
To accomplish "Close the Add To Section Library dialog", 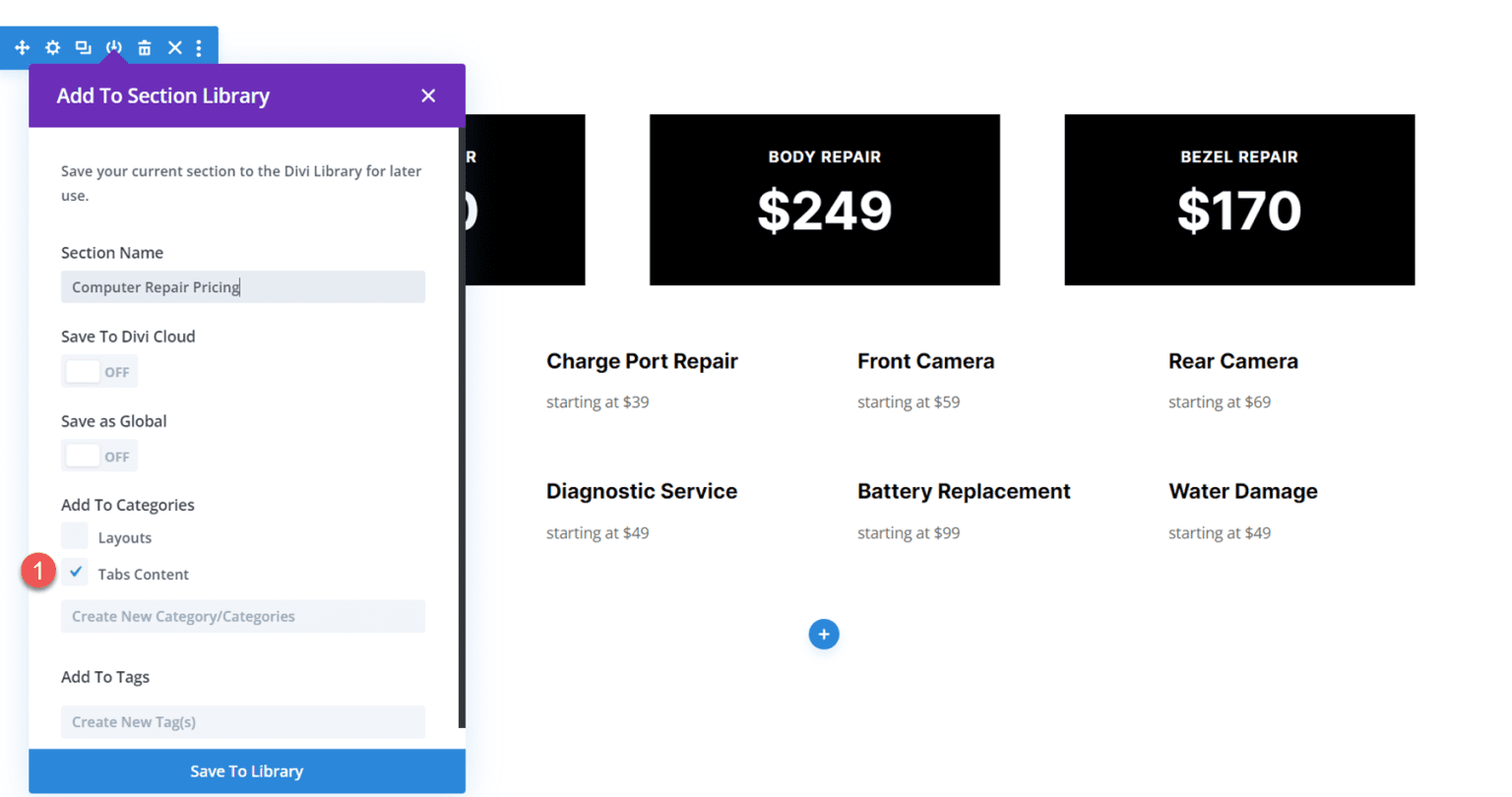I will 428,95.
